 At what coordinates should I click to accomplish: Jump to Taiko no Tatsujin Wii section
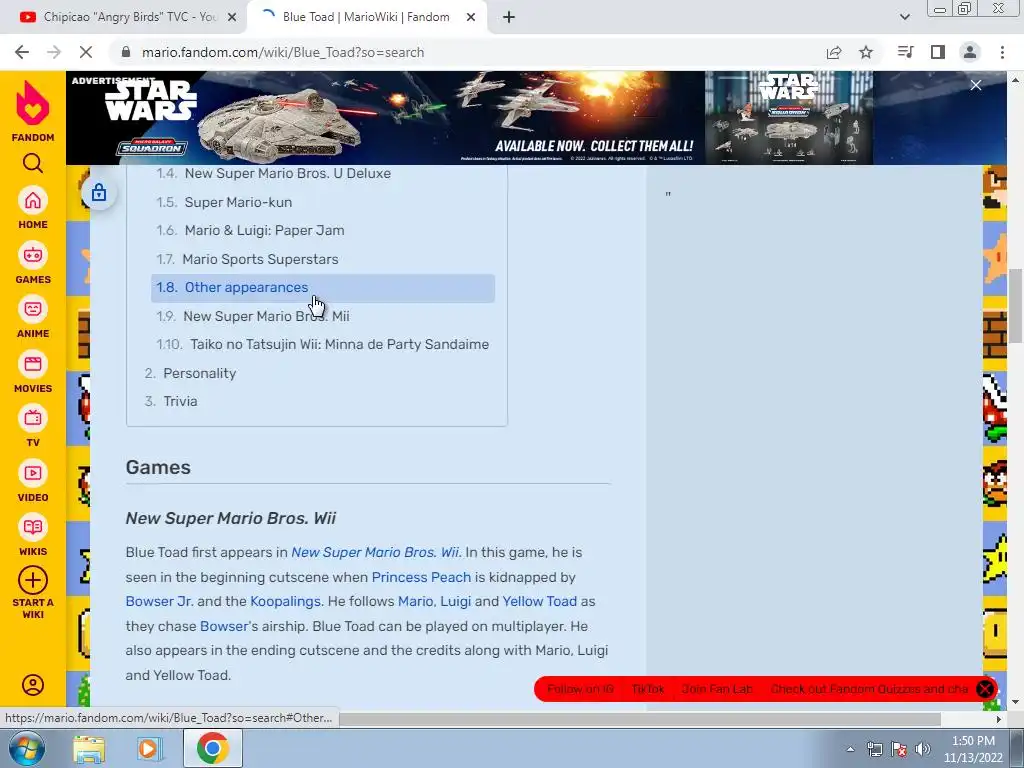(339, 344)
